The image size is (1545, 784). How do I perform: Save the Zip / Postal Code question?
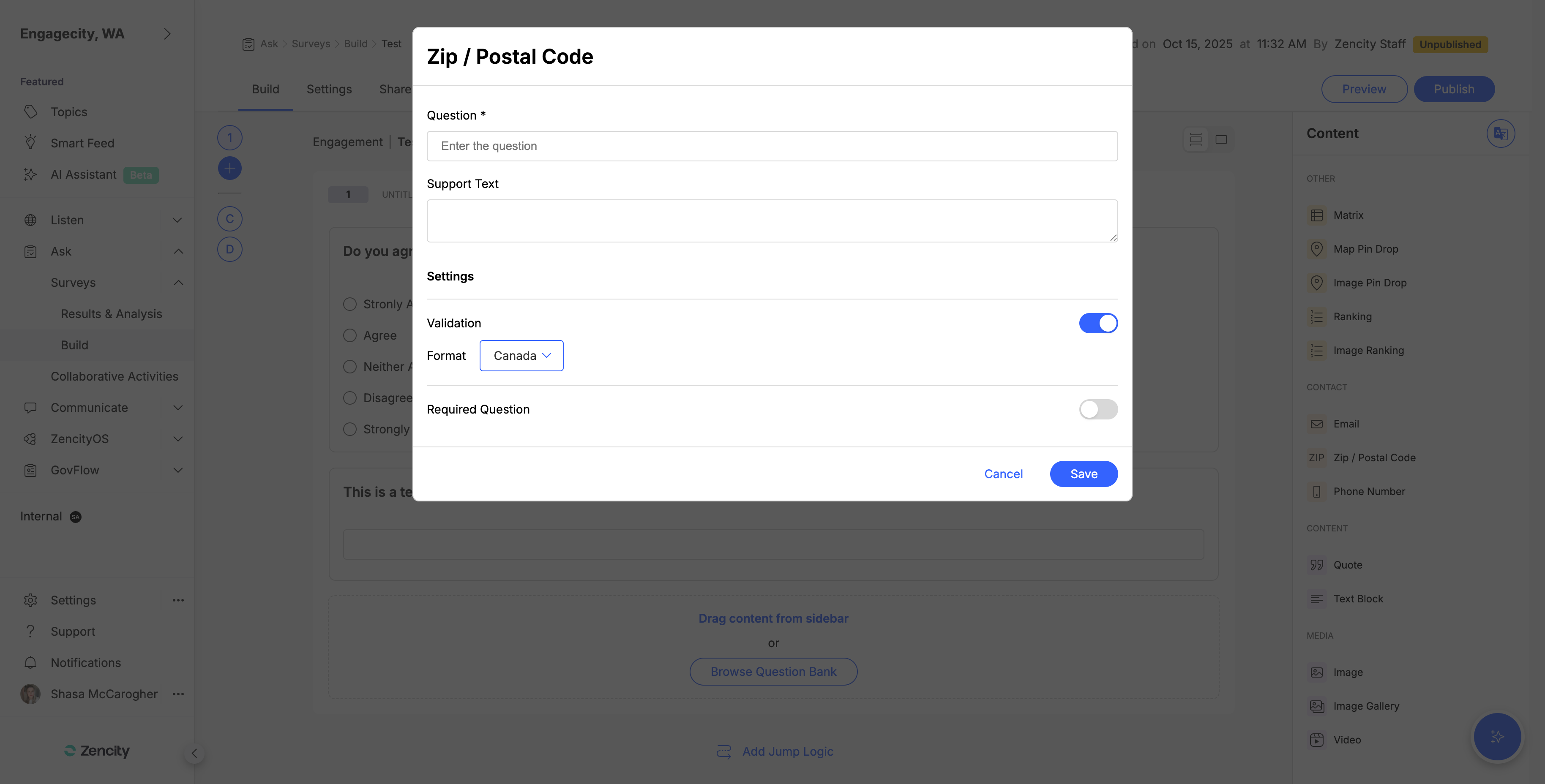click(x=1083, y=474)
